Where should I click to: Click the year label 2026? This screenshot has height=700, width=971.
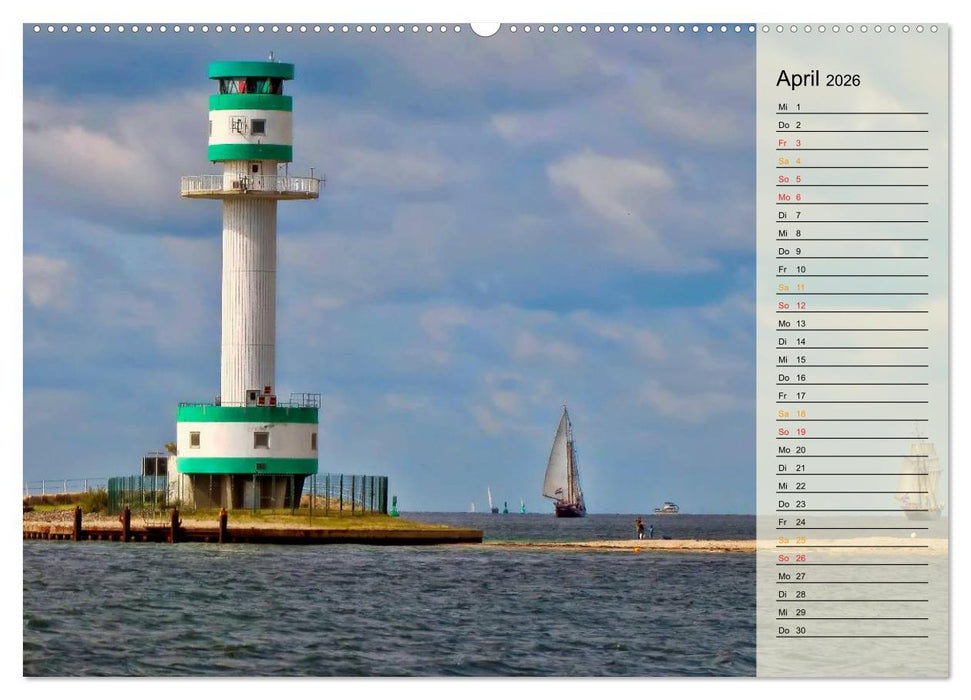(x=845, y=80)
